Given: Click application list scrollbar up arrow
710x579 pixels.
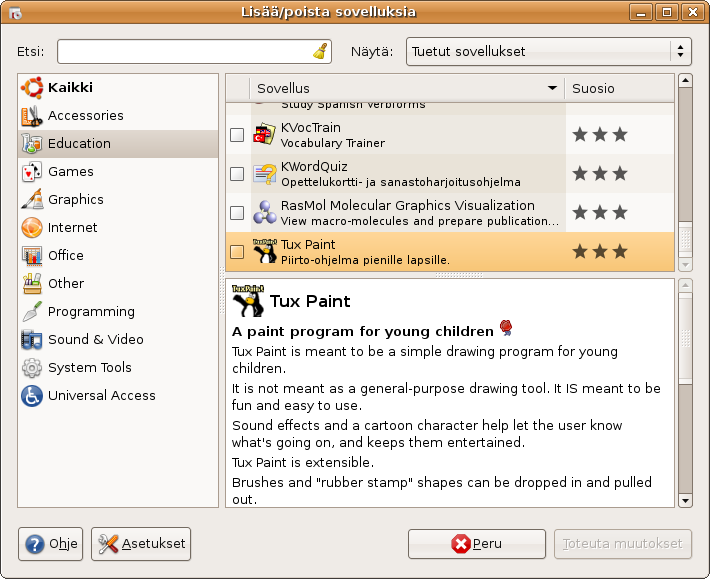Looking at the screenshot, I should pyautogui.click(x=685, y=81).
